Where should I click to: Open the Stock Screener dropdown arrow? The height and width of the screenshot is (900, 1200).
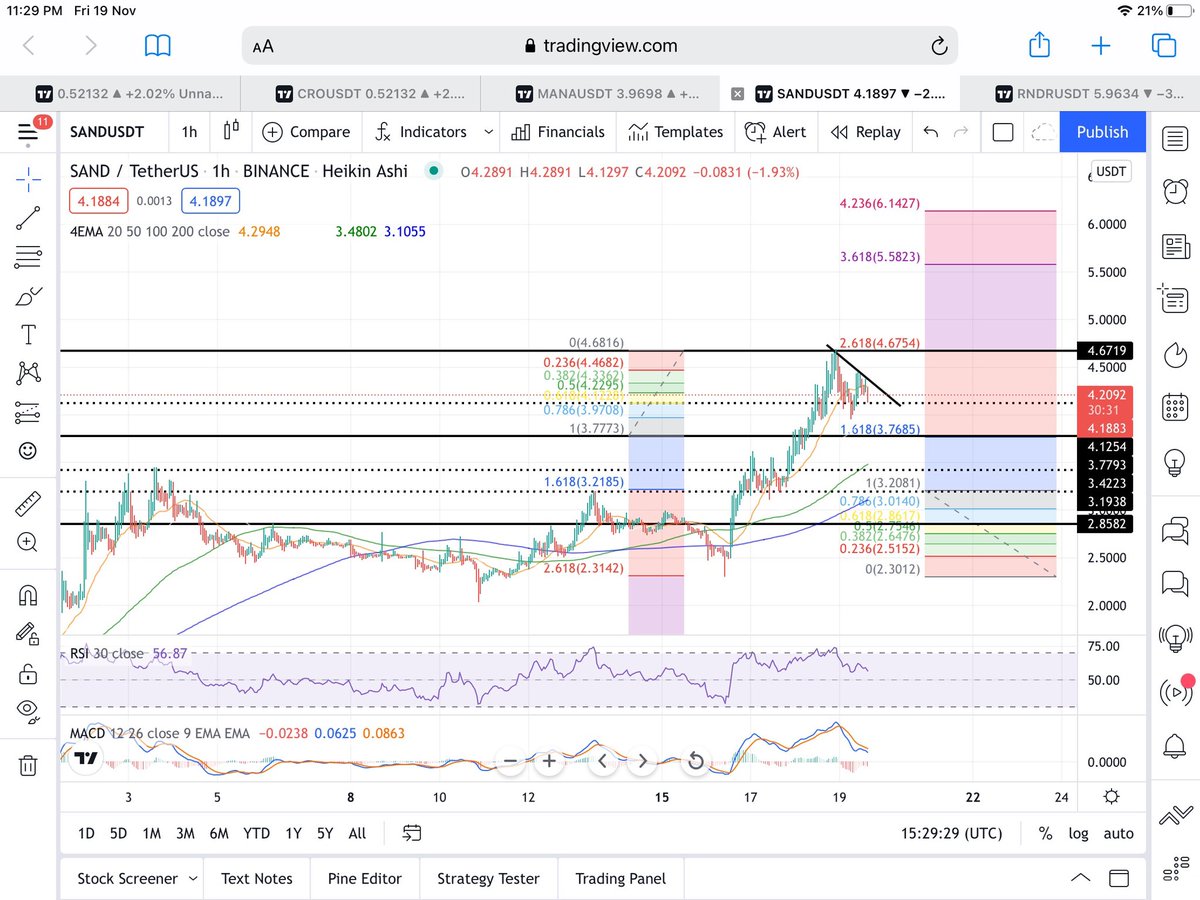(x=191, y=879)
